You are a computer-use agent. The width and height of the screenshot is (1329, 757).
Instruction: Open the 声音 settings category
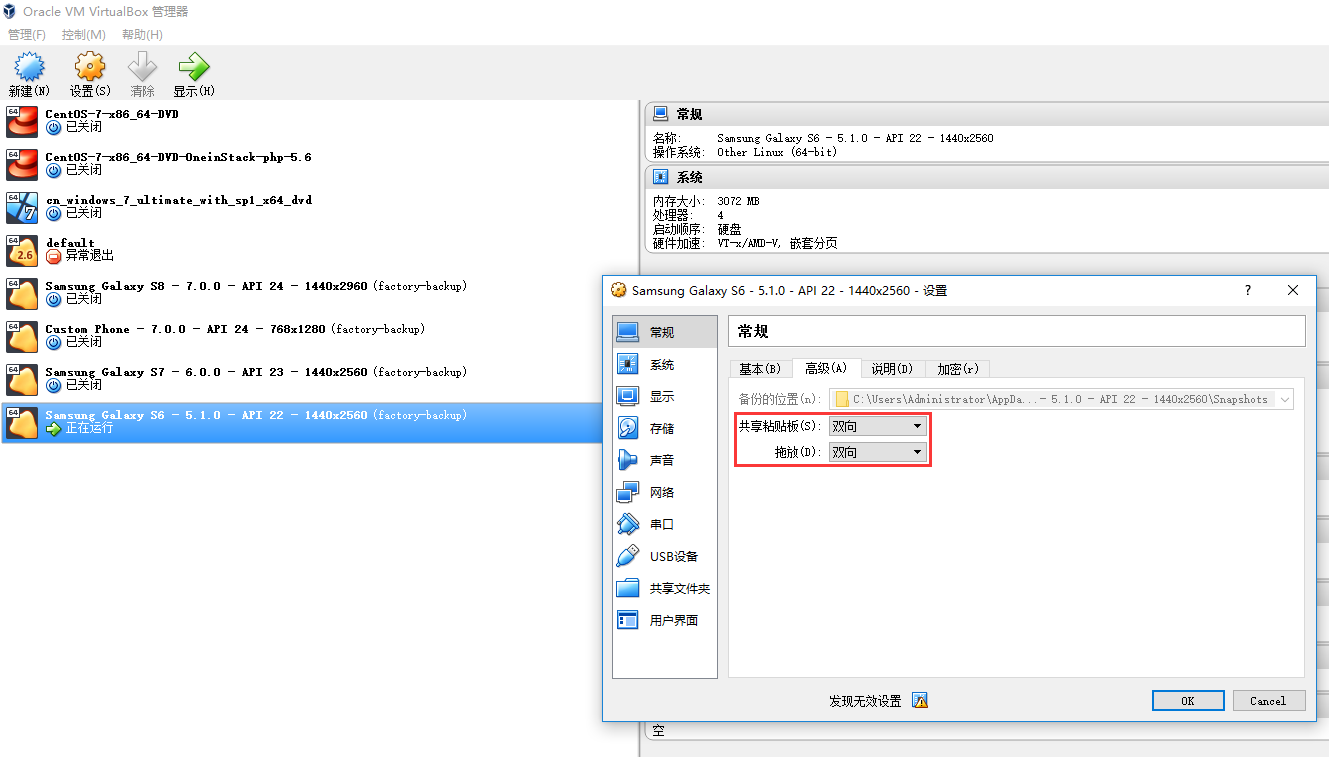665,460
